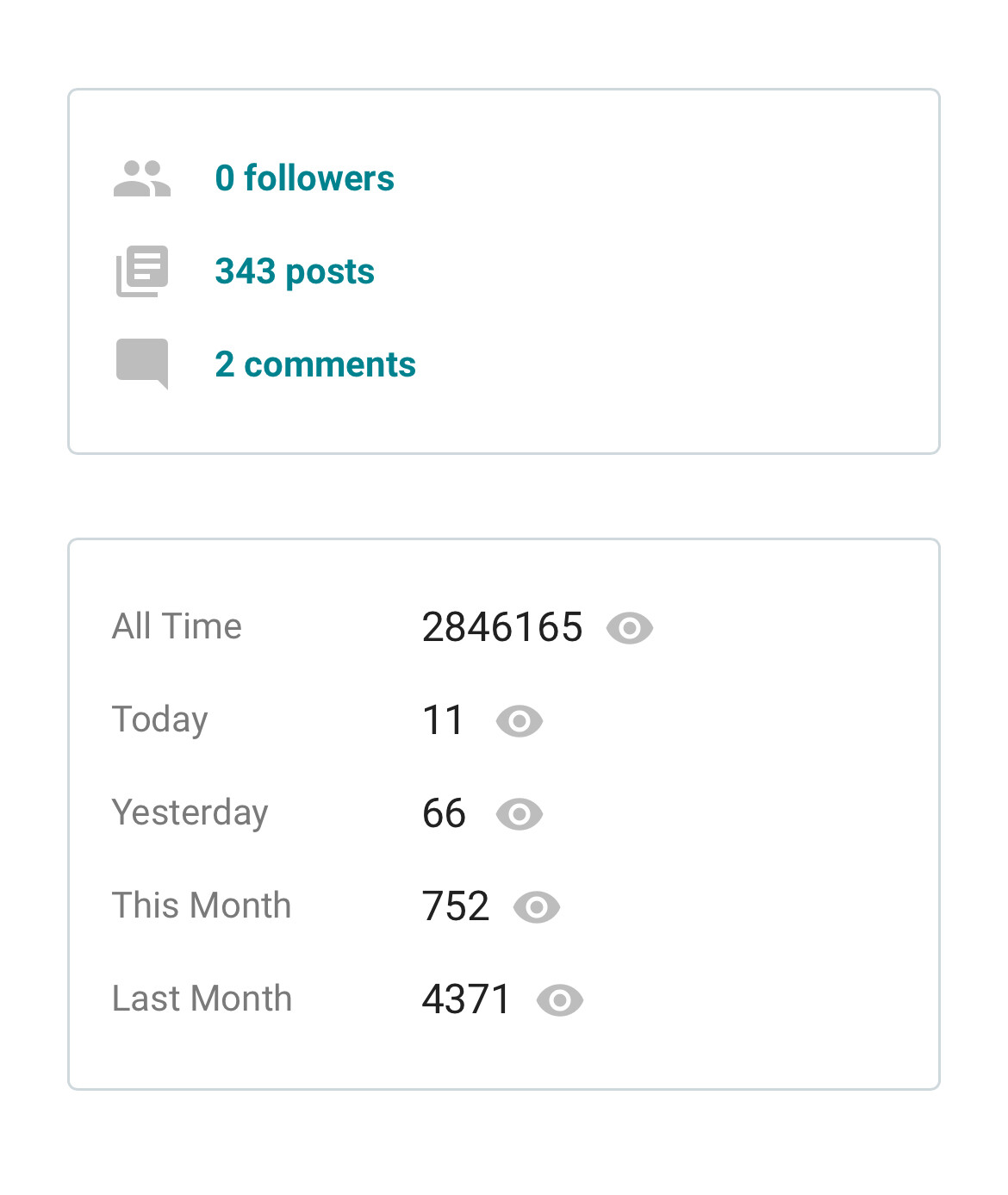This screenshot has width=1008, height=1195.
Task: Click the eye icon beside All Time views
Action: (630, 628)
